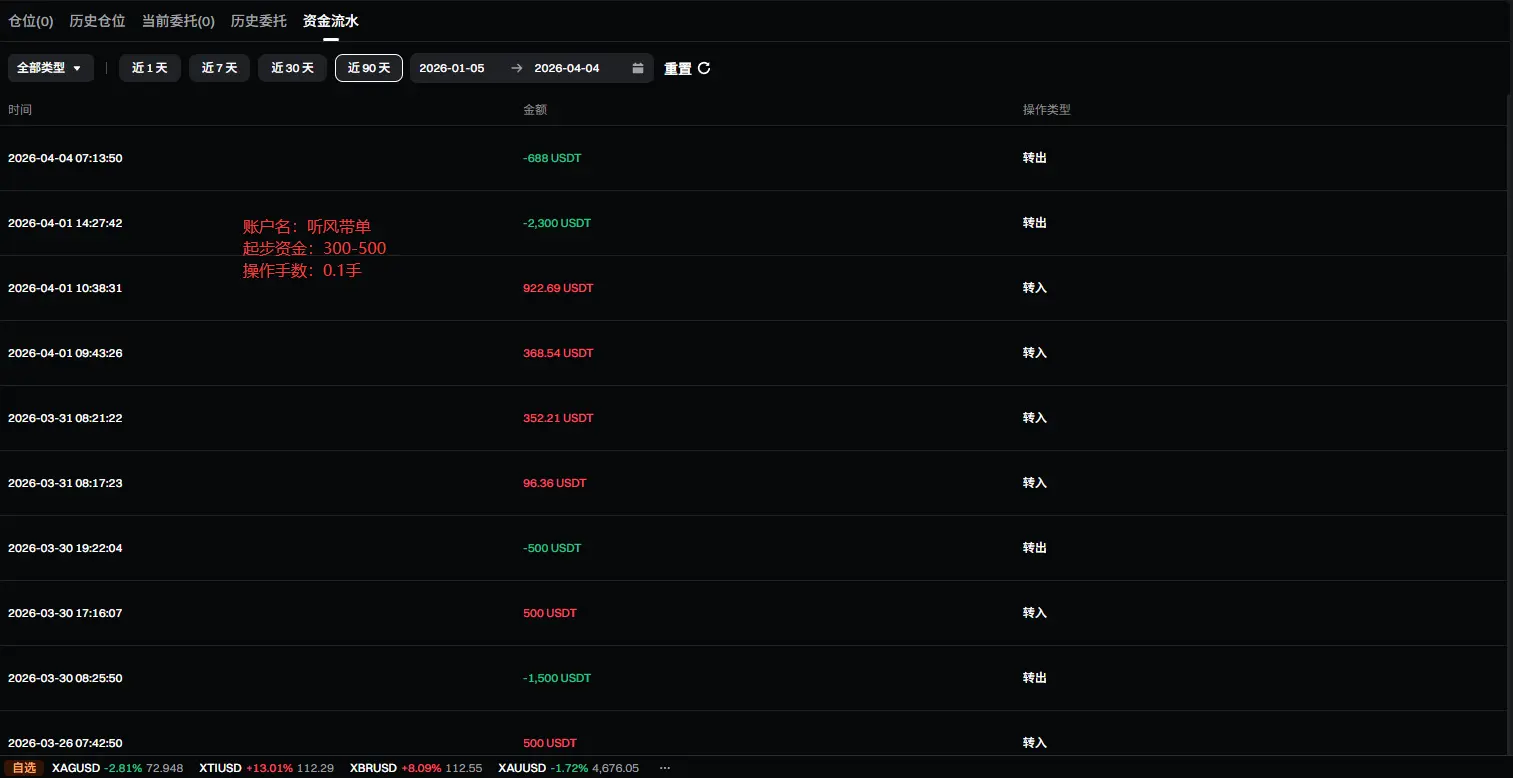Click 转入 in the 2026-03-30 17:16:07 row

tap(1035, 613)
